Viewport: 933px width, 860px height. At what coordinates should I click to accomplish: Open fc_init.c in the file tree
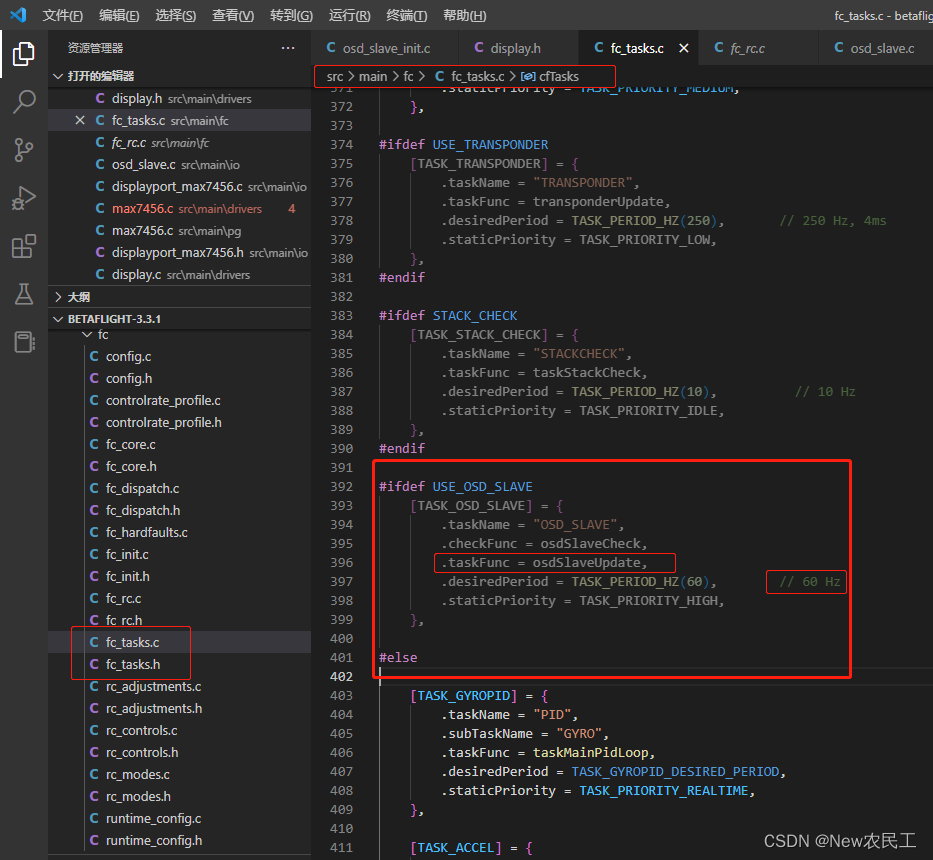180,555
